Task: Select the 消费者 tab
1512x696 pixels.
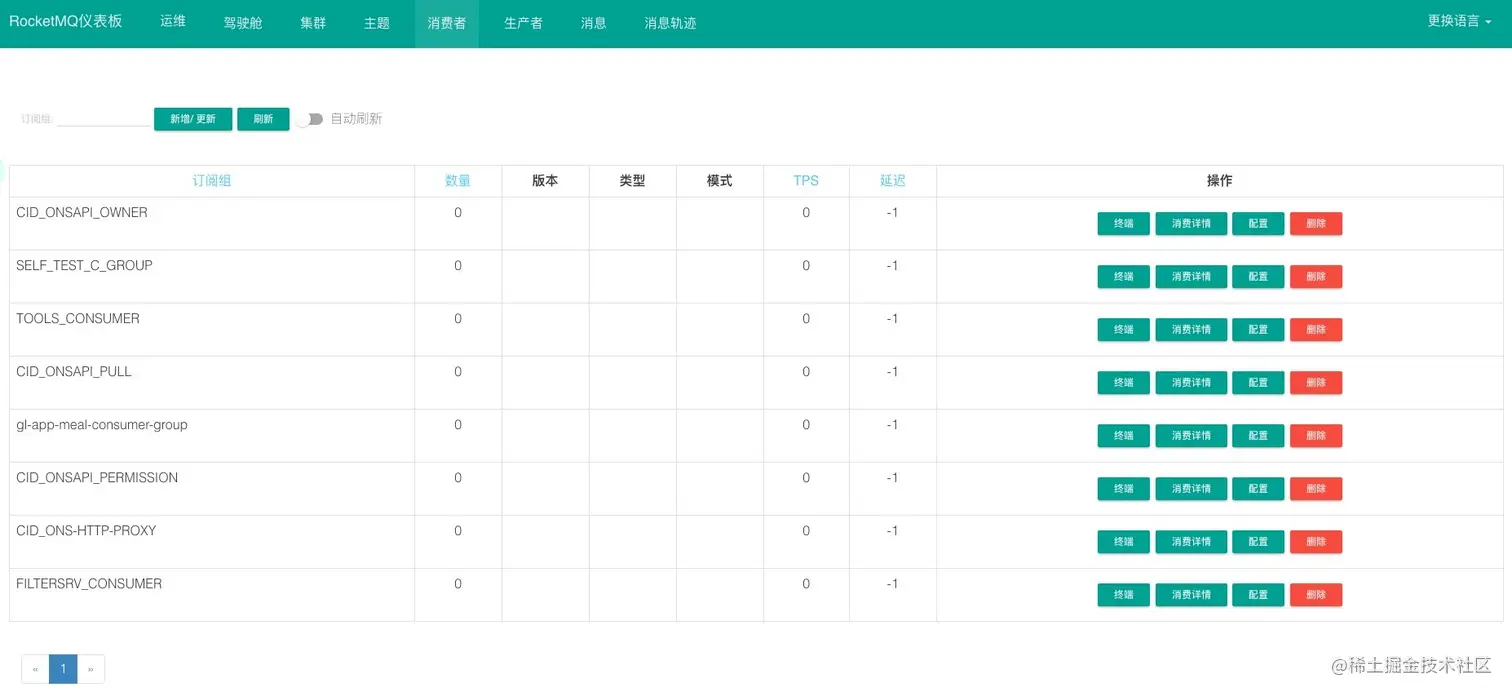Action: [447, 22]
